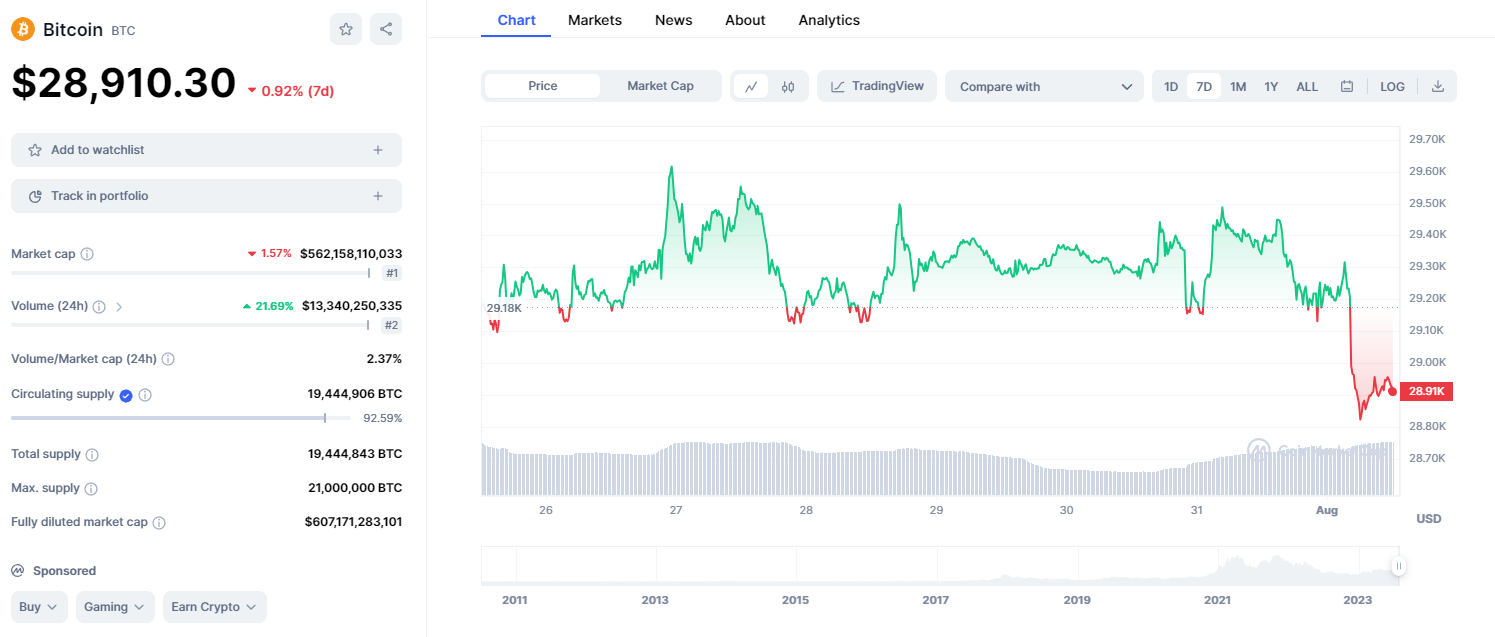Open the News tab

point(674,20)
